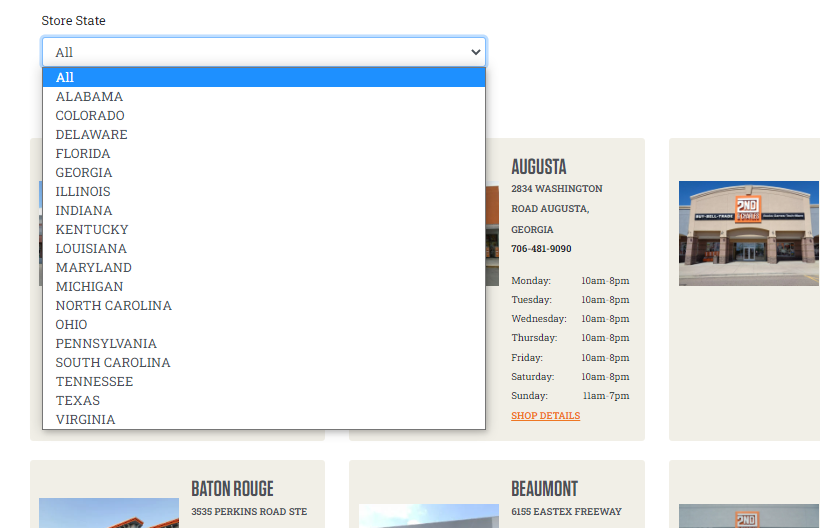
Task: Select the All option in state list
Action: point(264,77)
